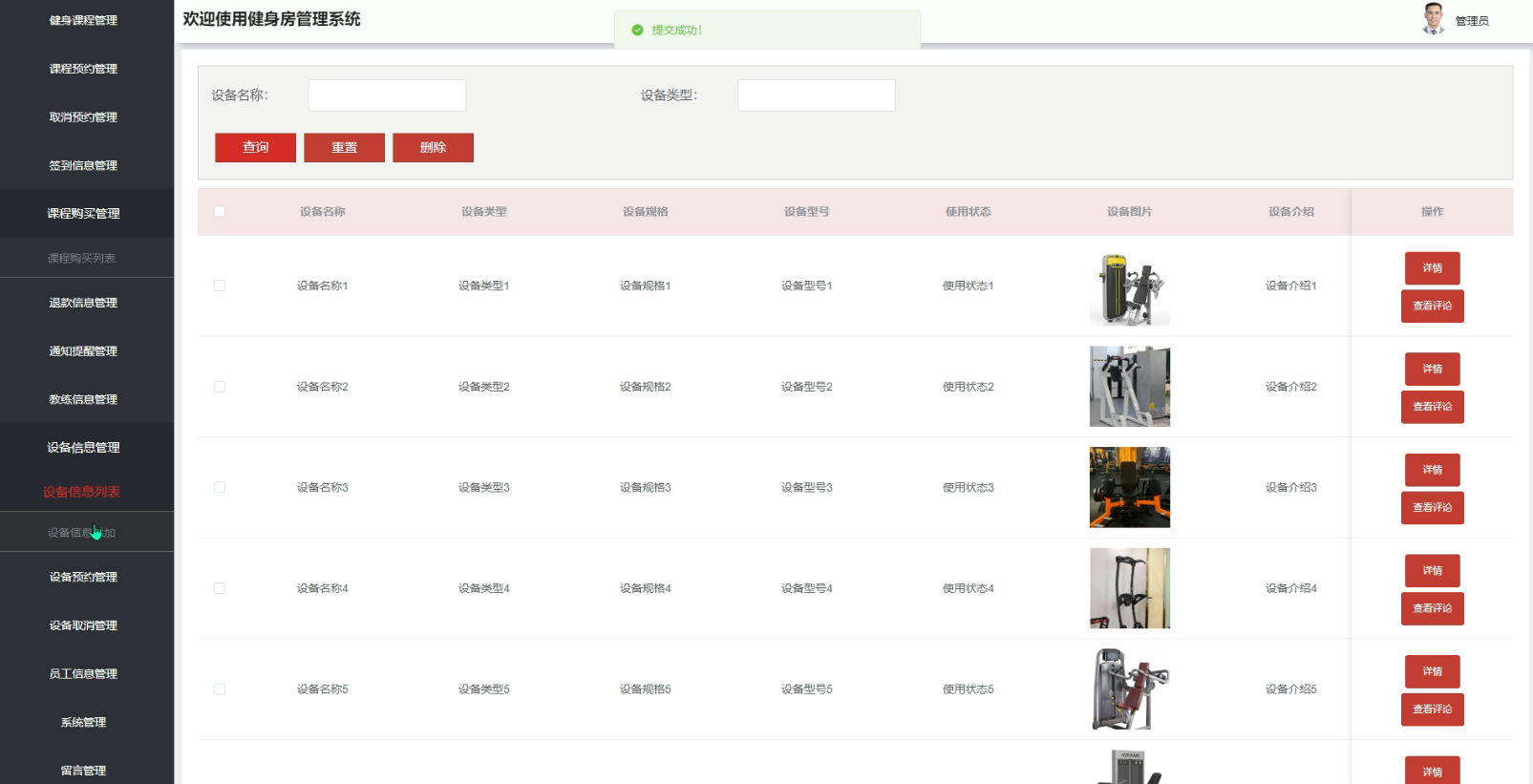Open the equipment image in 设备名称5 row
This screenshot has width=1533, height=784.
pyautogui.click(x=1130, y=689)
